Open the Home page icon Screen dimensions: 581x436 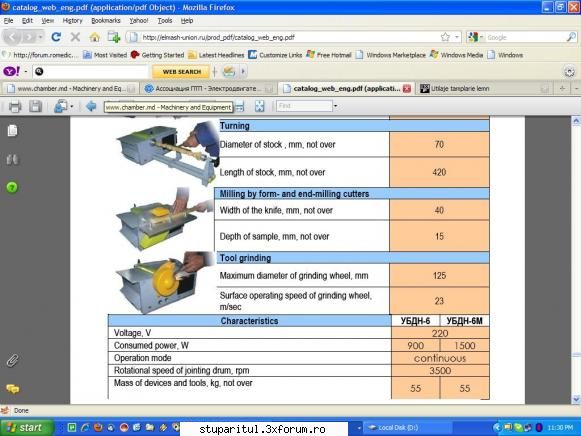[94, 37]
